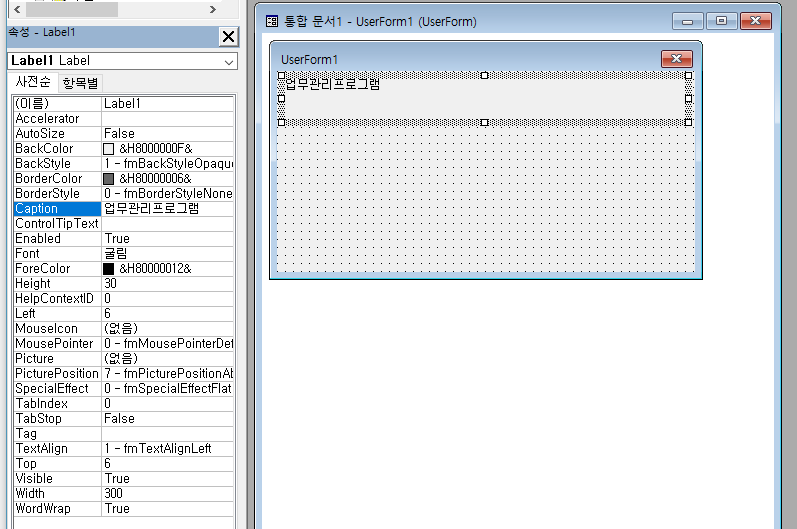Click the label's top-center sizing handle
Screen dimensions: 797x529
(484, 75)
